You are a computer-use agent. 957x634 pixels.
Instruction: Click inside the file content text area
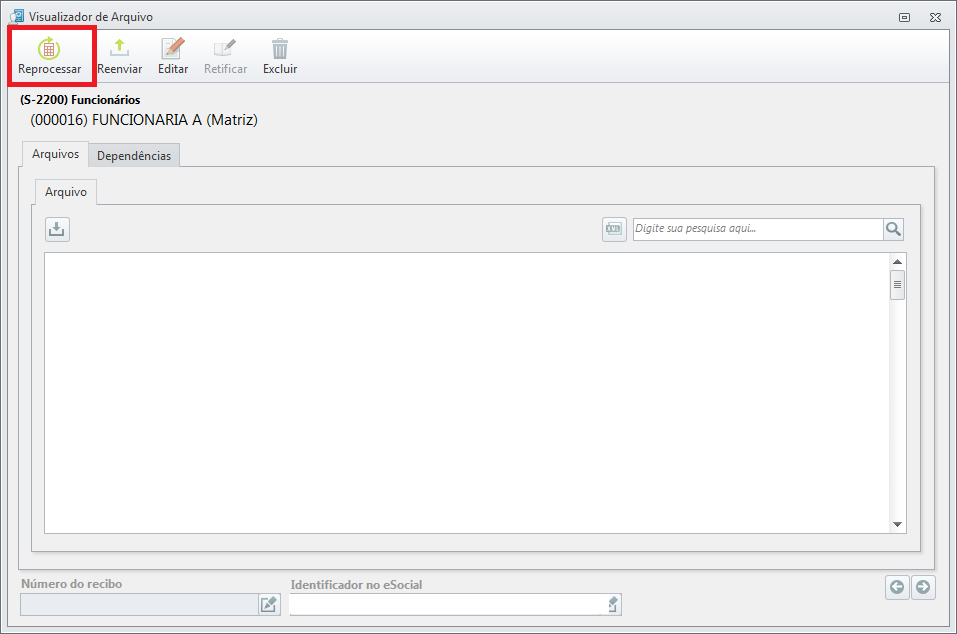pyautogui.click(x=467, y=393)
